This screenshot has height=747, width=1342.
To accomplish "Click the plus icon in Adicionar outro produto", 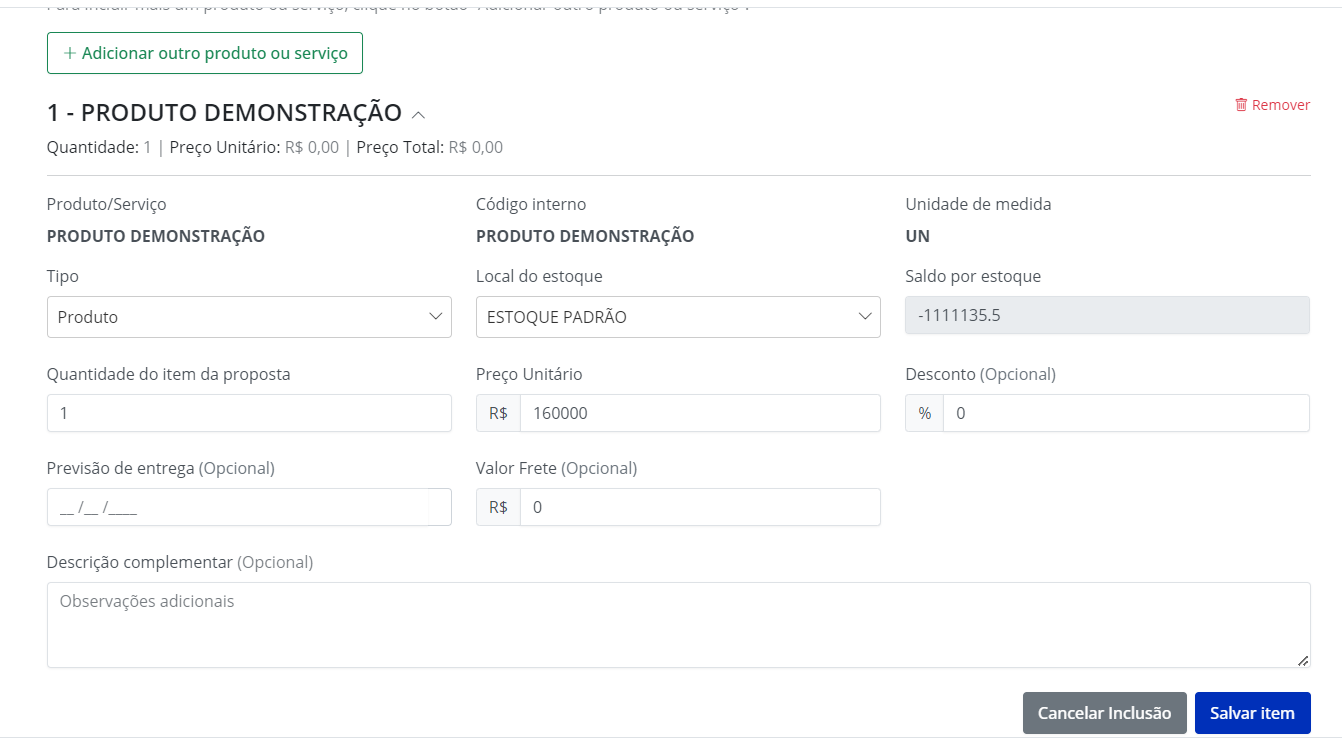I will tap(70, 53).
